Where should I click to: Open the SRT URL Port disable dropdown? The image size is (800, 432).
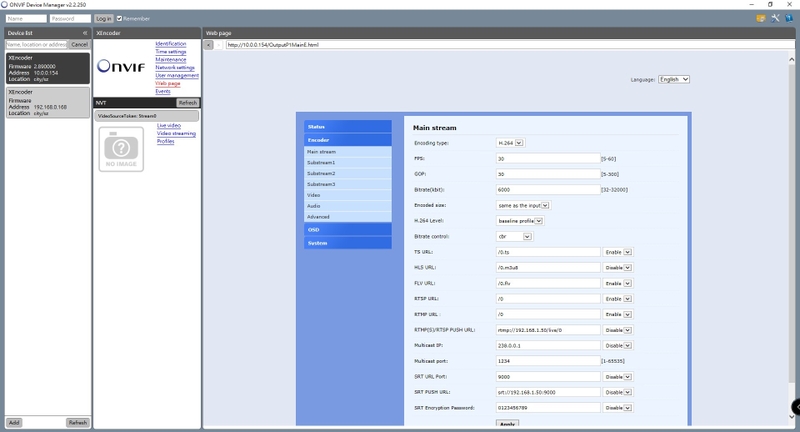pyautogui.click(x=618, y=377)
